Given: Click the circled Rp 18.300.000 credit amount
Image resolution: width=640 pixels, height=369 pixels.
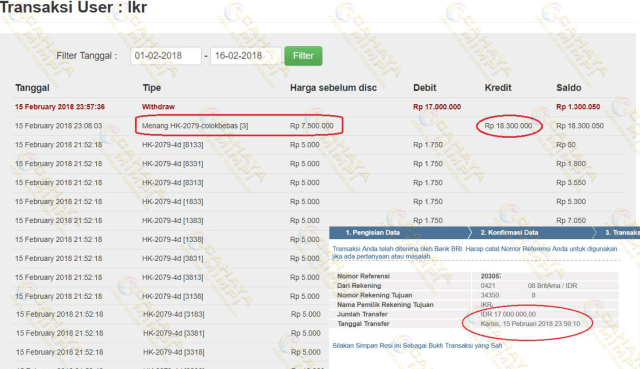Looking at the screenshot, I should [x=508, y=126].
